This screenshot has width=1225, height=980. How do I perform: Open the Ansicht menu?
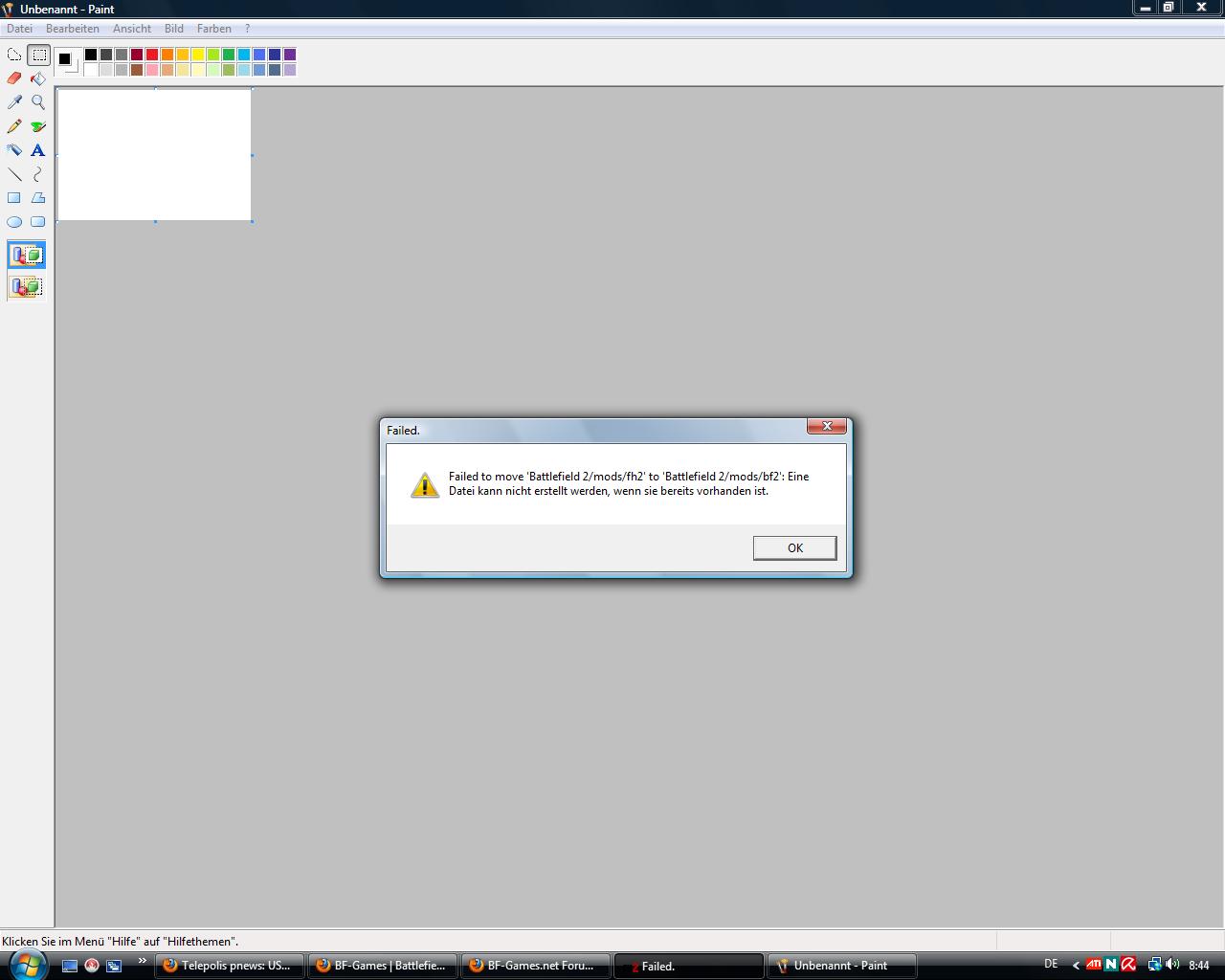click(132, 29)
